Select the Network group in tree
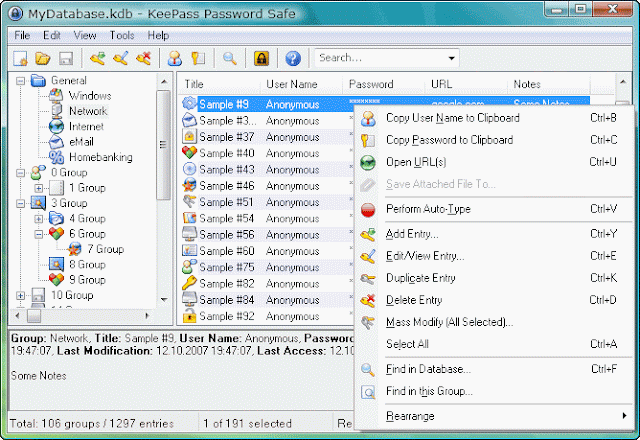This screenshot has height=440, width=640. pyautogui.click(x=88, y=111)
